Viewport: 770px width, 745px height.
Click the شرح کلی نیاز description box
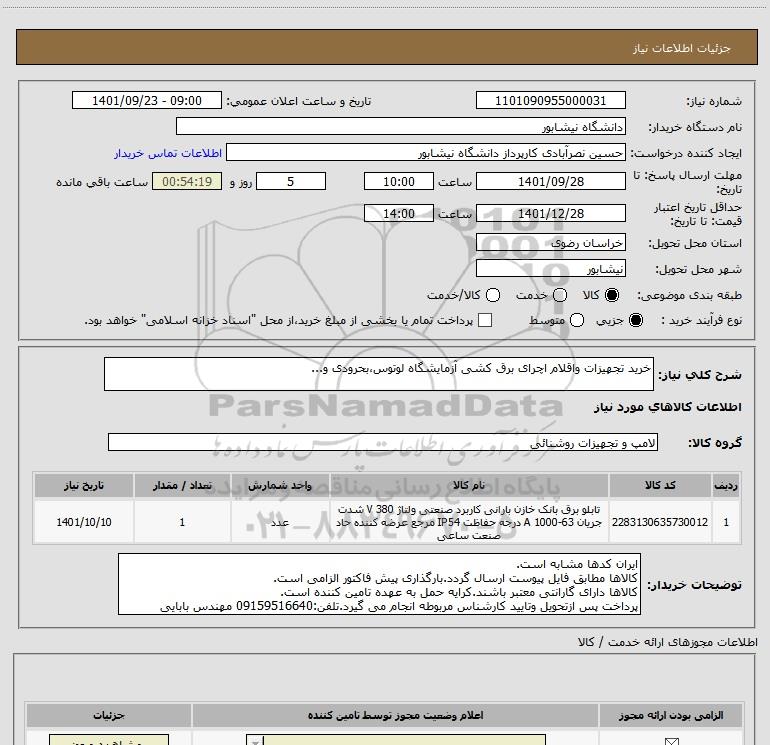click(379, 374)
